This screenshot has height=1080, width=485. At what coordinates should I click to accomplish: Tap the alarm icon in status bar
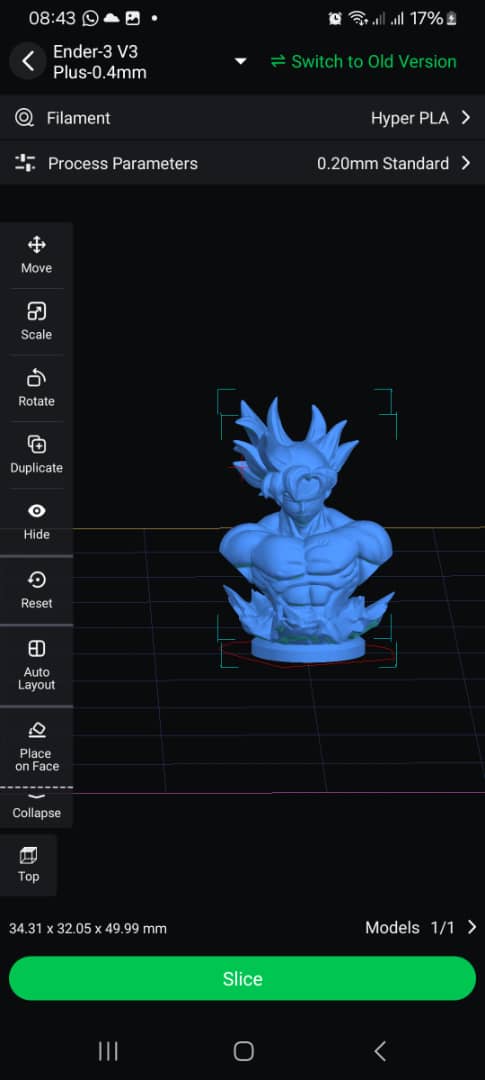coord(335,19)
